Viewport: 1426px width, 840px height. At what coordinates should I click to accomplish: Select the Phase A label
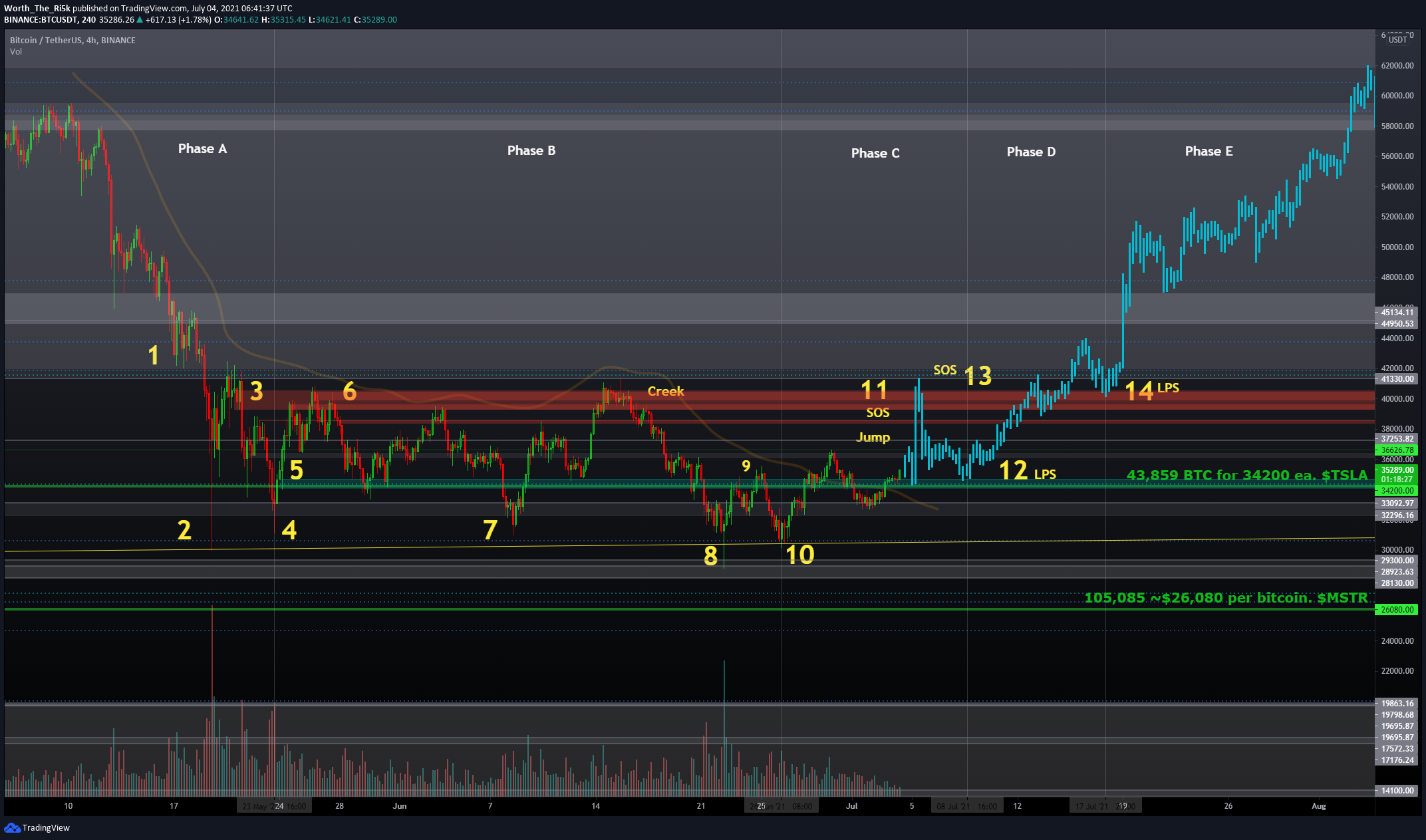click(x=202, y=148)
